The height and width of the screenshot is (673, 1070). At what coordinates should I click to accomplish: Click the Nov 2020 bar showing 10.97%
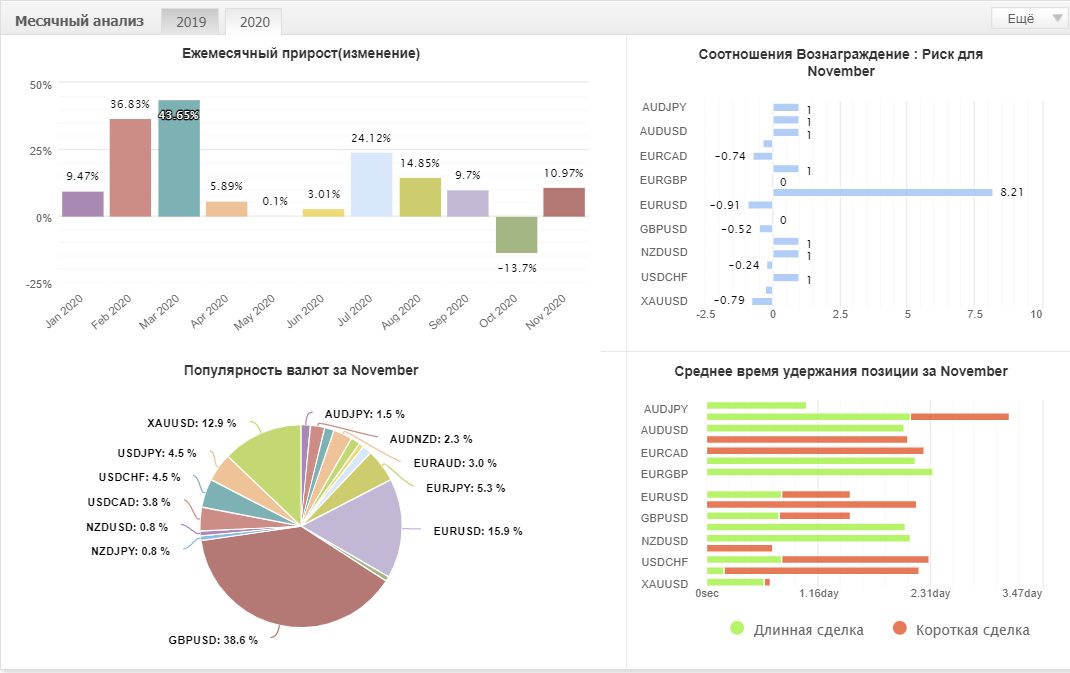pos(564,202)
